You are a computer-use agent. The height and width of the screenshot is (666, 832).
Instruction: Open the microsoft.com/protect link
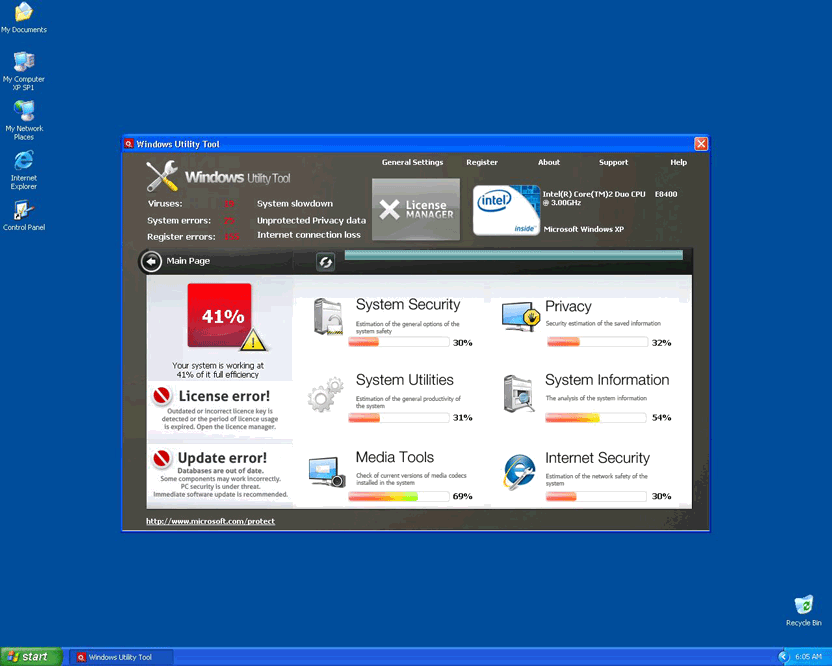tap(211, 520)
